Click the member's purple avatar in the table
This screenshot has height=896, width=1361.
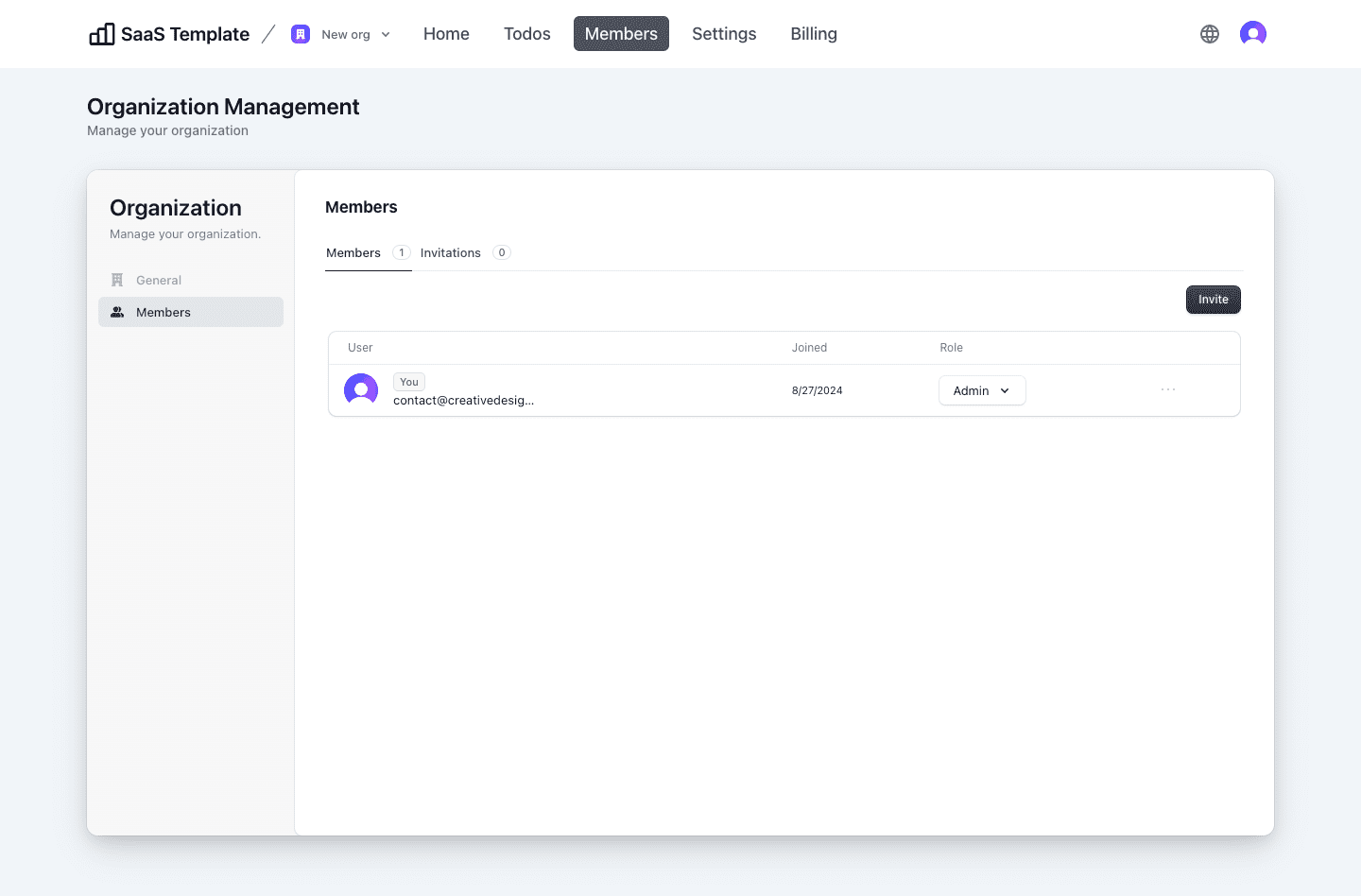[x=361, y=389]
